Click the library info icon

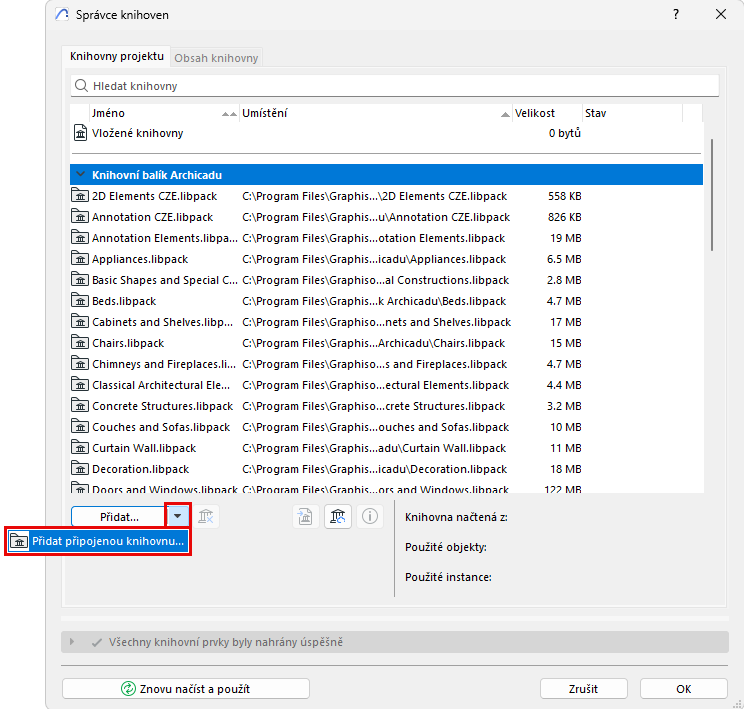(370, 516)
